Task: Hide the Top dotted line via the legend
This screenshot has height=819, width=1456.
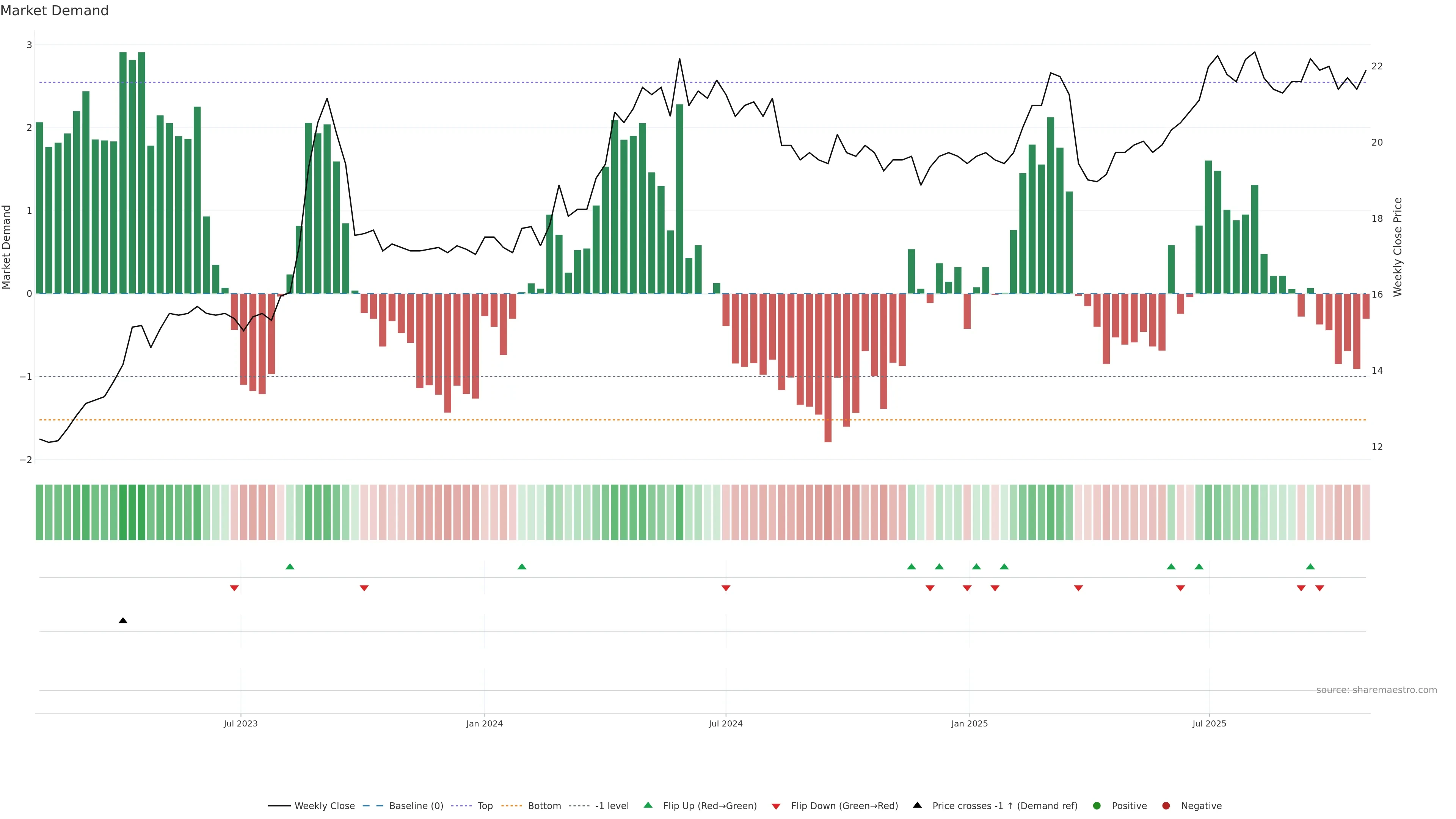Action: [485, 806]
